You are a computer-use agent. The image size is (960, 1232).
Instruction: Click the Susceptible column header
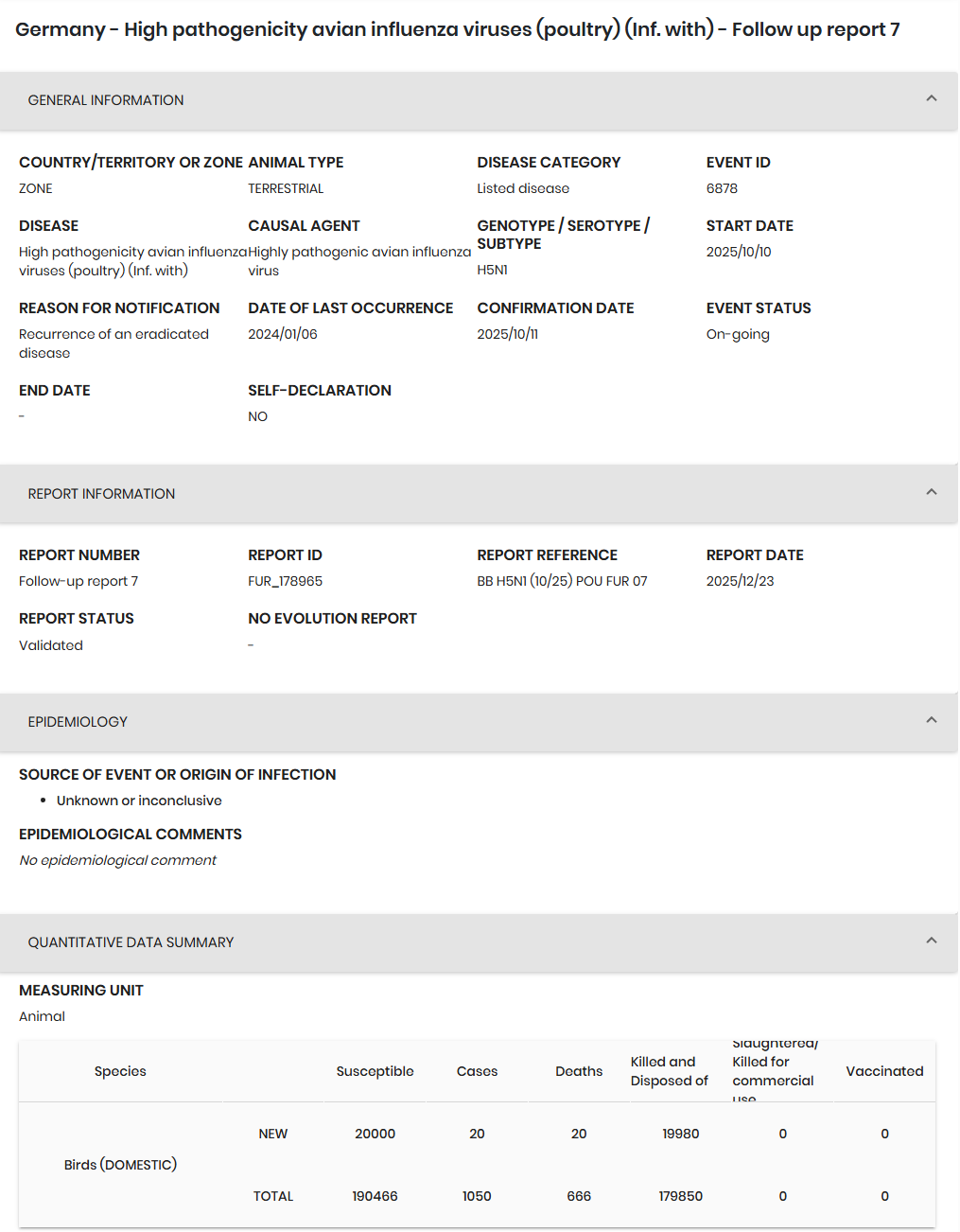pyautogui.click(x=375, y=1071)
